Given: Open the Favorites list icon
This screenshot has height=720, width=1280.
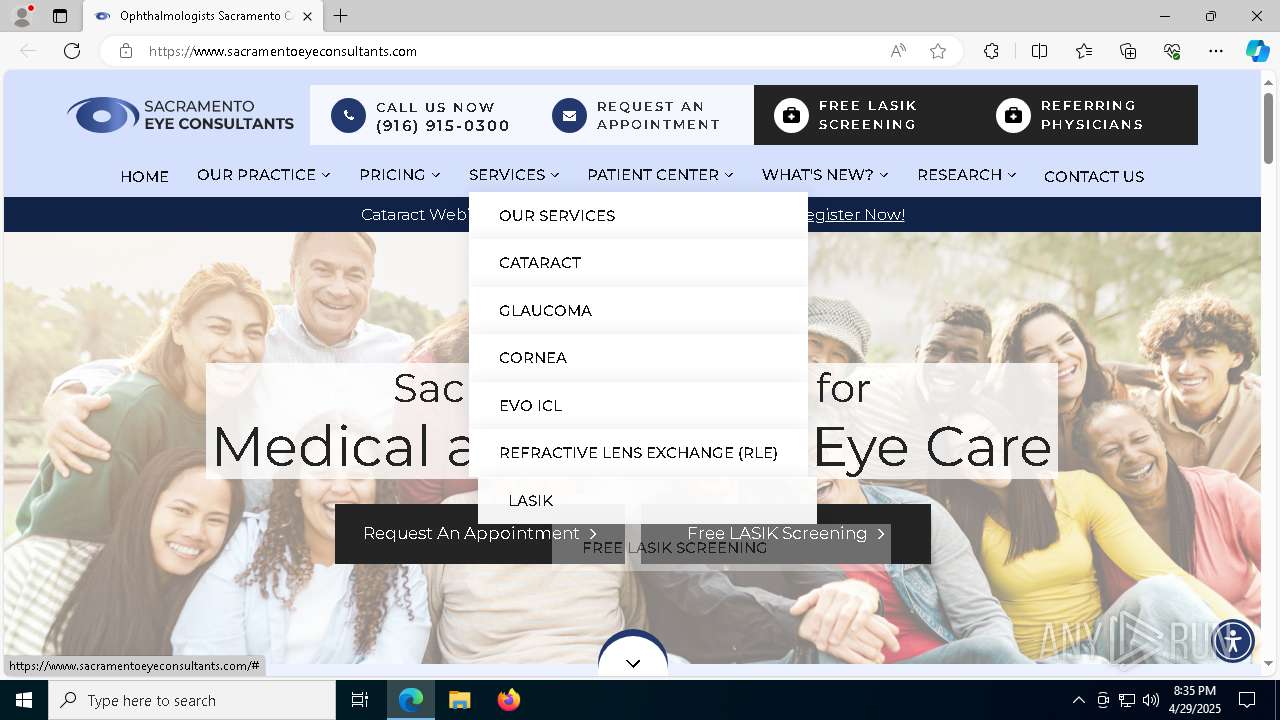Looking at the screenshot, I should (x=1084, y=51).
